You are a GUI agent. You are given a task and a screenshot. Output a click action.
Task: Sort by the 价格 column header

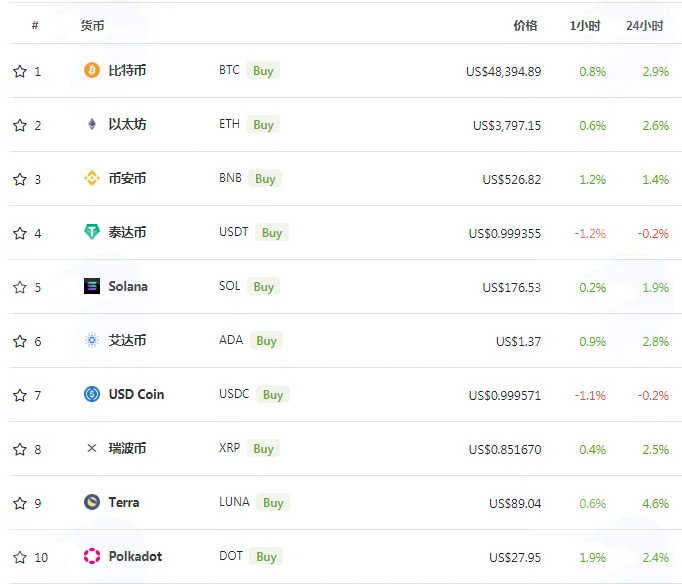[x=525, y=26]
